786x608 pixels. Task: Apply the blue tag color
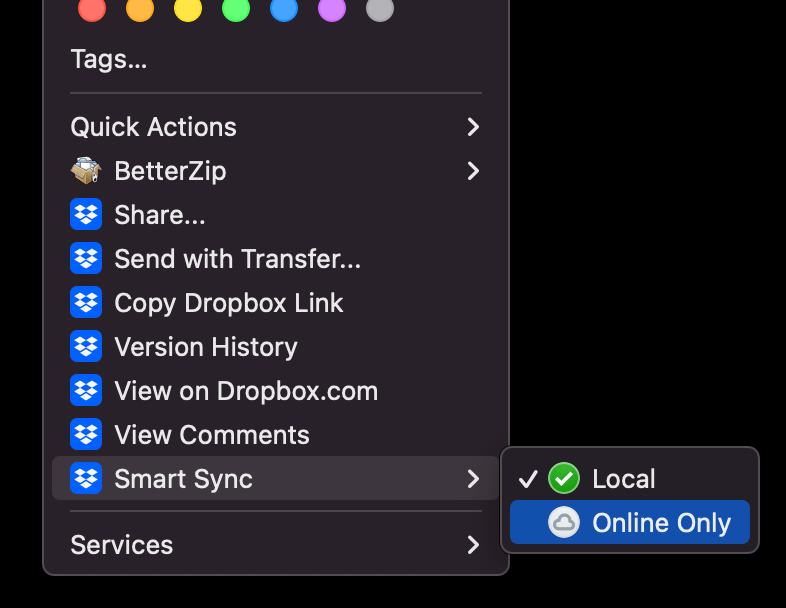(284, 8)
